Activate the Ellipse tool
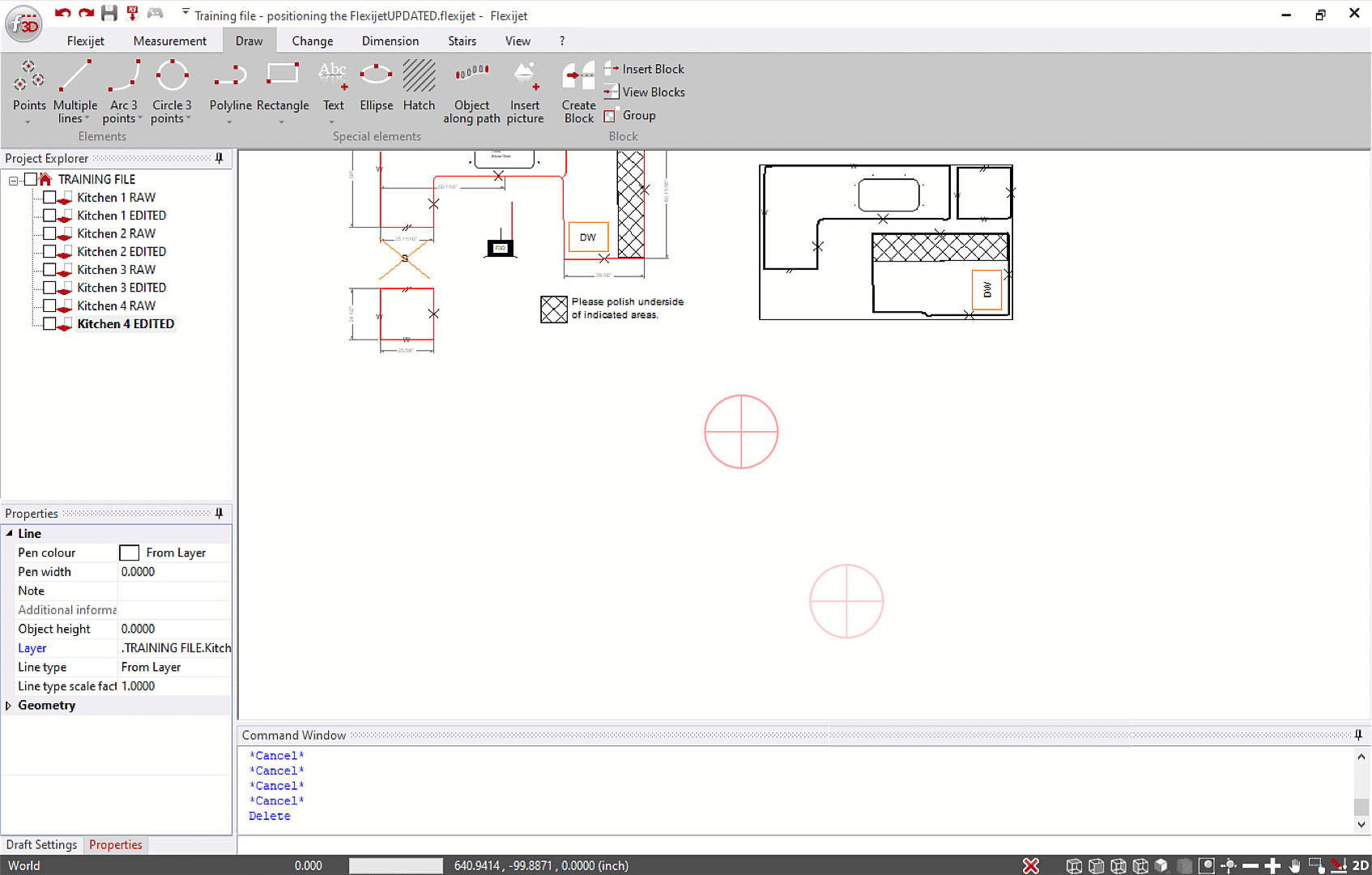This screenshot has width=1372, height=875. click(x=376, y=89)
